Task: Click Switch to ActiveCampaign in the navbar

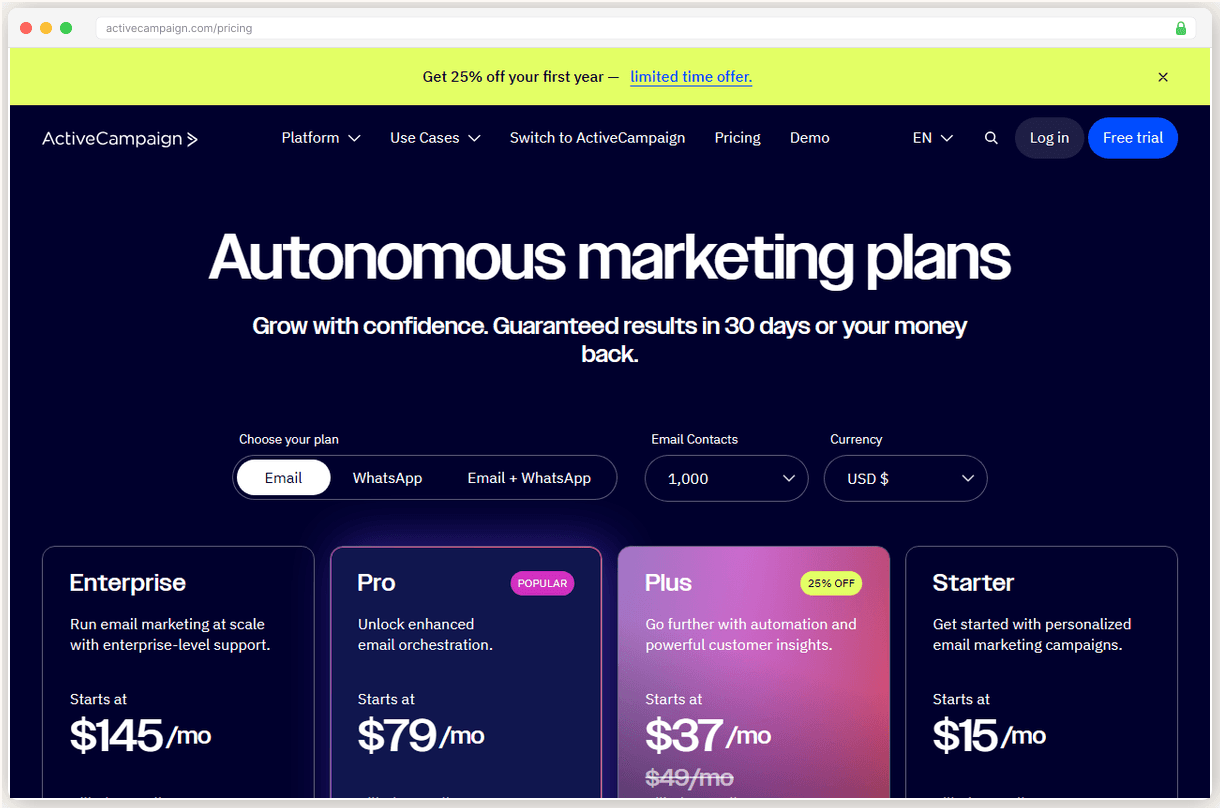Action: [x=597, y=138]
